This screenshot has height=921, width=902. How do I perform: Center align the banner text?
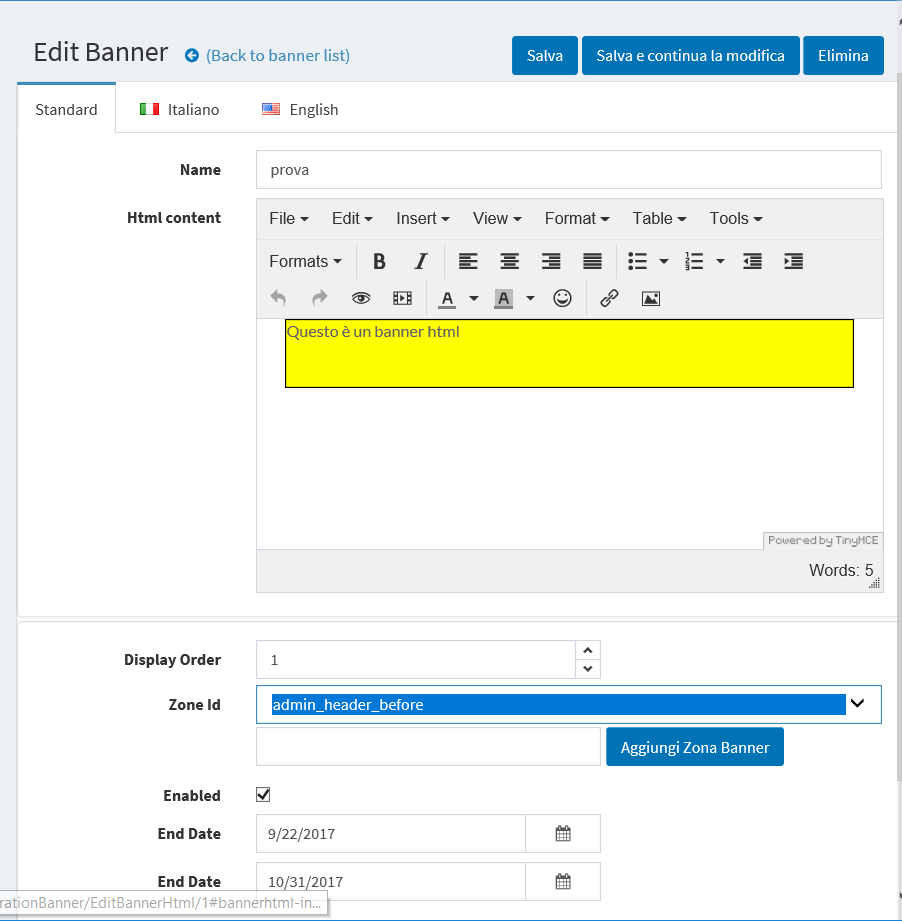(509, 260)
